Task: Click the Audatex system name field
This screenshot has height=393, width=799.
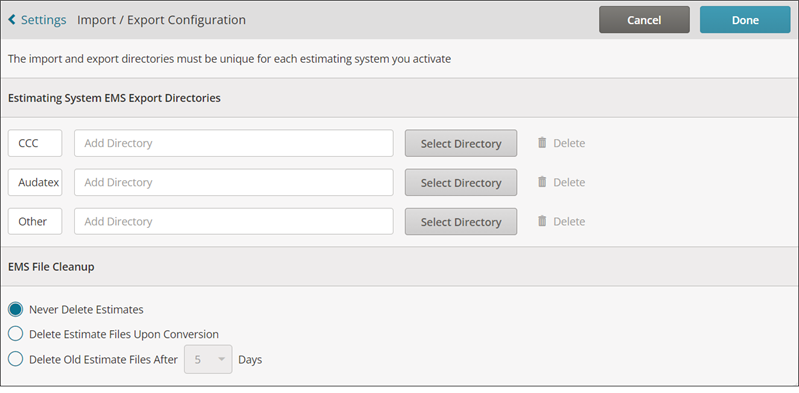Action: click(x=35, y=182)
